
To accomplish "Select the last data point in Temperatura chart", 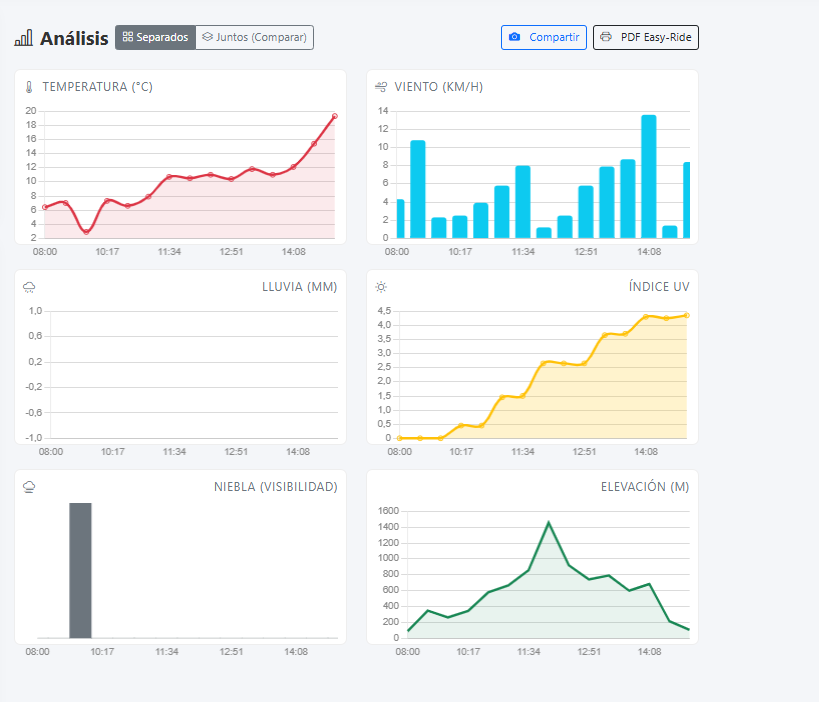I will (x=334, y=116).
